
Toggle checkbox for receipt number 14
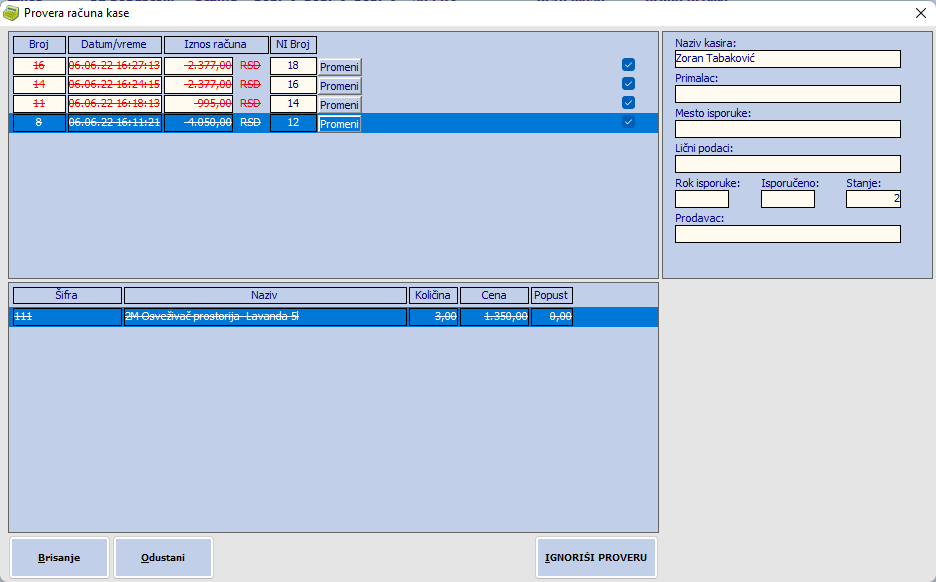(x=629, y=84)
